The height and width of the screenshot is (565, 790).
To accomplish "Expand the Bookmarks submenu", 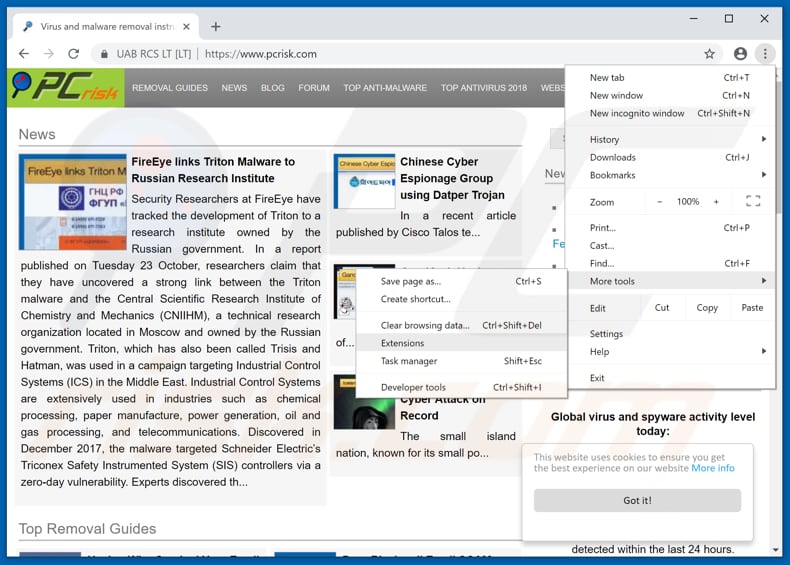I will coord(671,175).
